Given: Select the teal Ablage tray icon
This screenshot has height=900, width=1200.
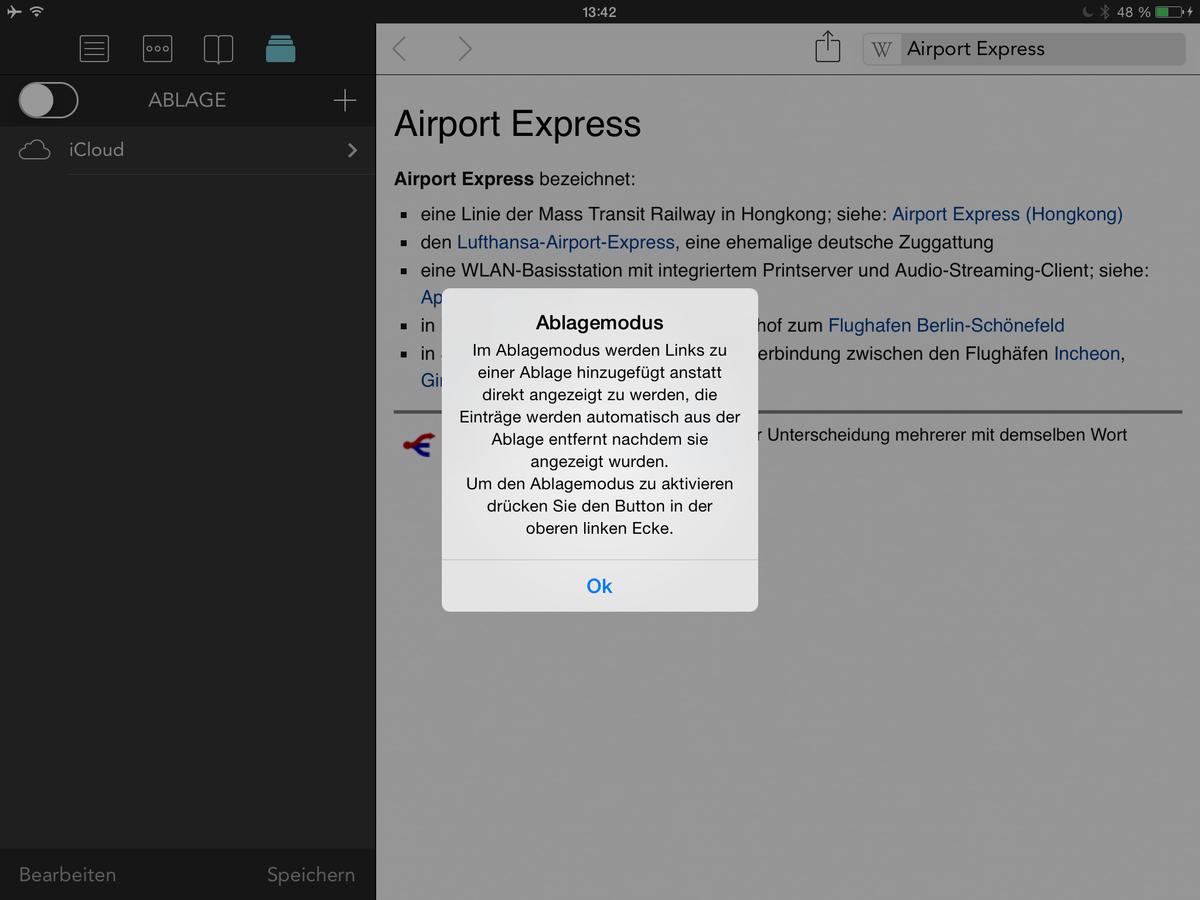Looking at the screenshot, I should [x=281, y=48].
